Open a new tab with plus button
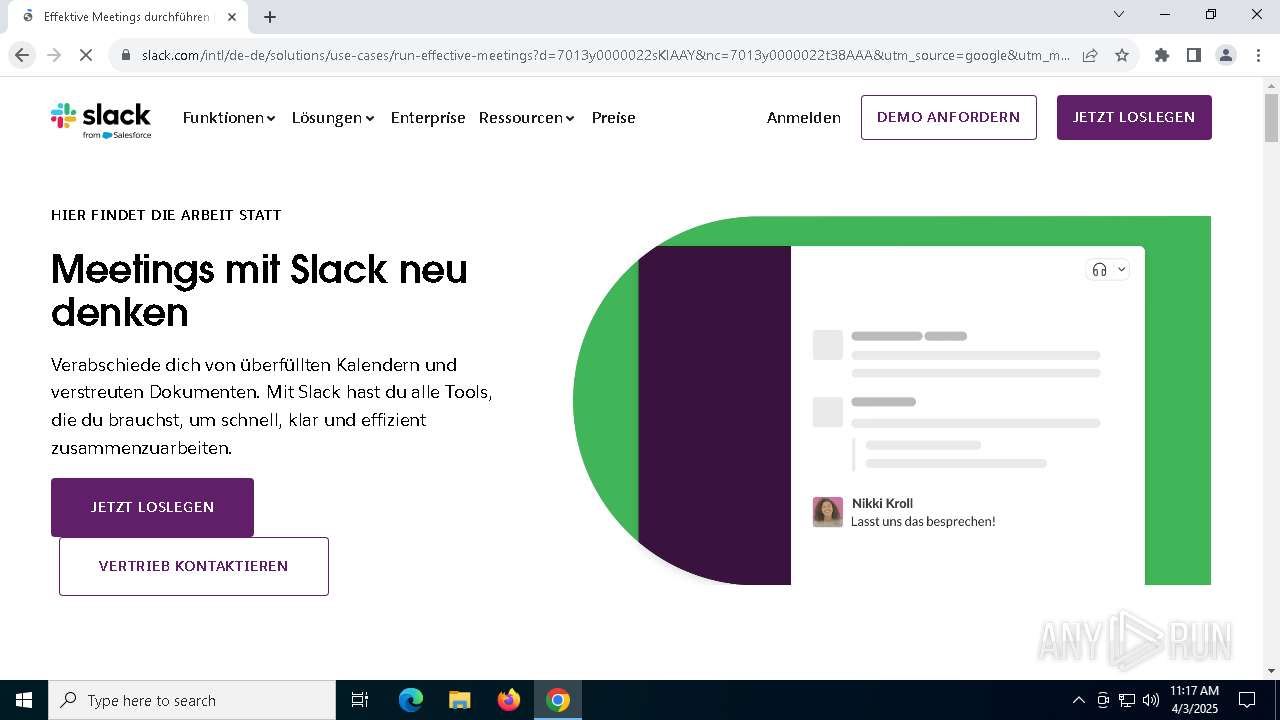Viewport: 1280px width, 720px height. [x=270, y=17]
